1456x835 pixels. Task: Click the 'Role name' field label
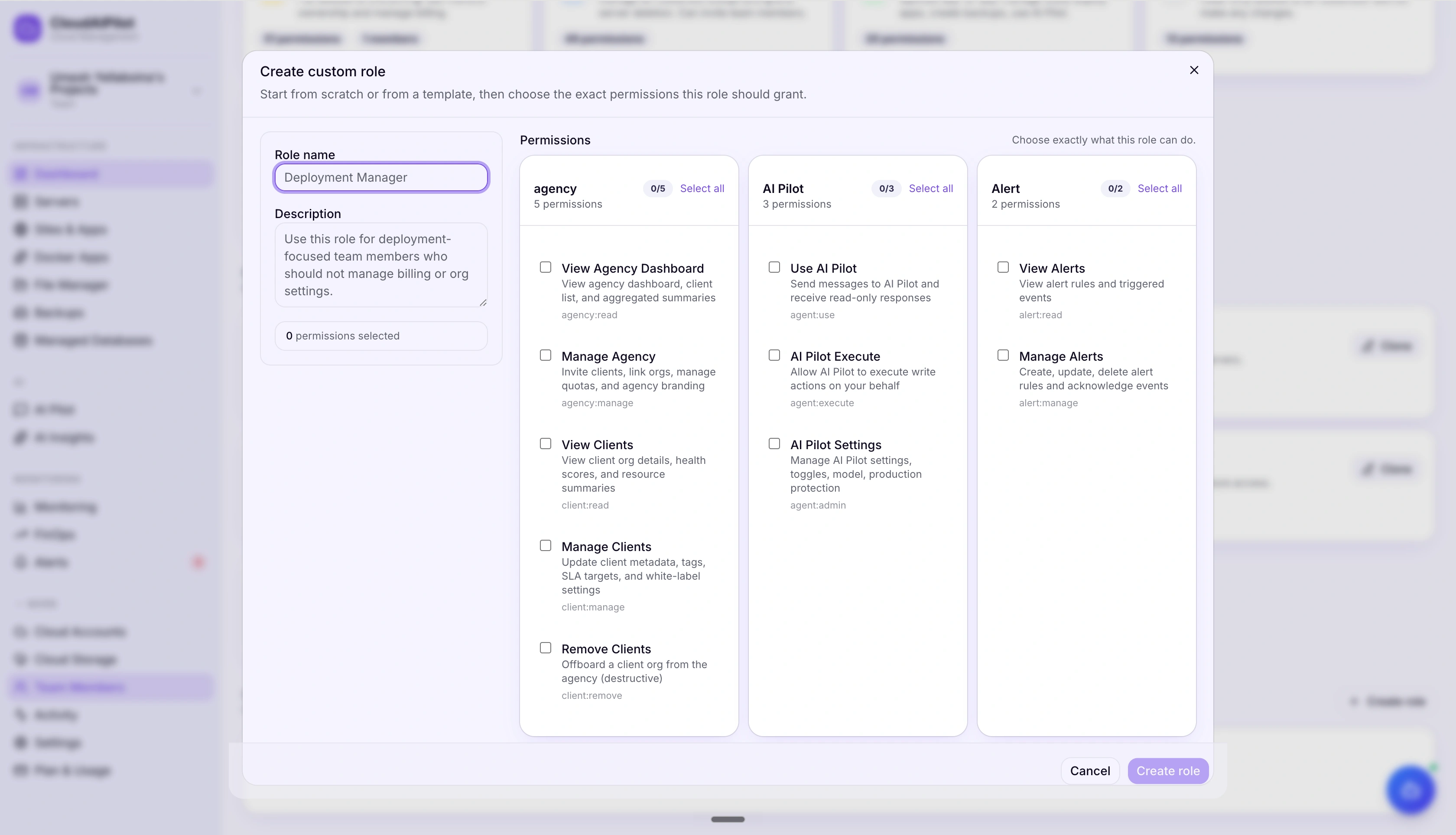(304, 155)
